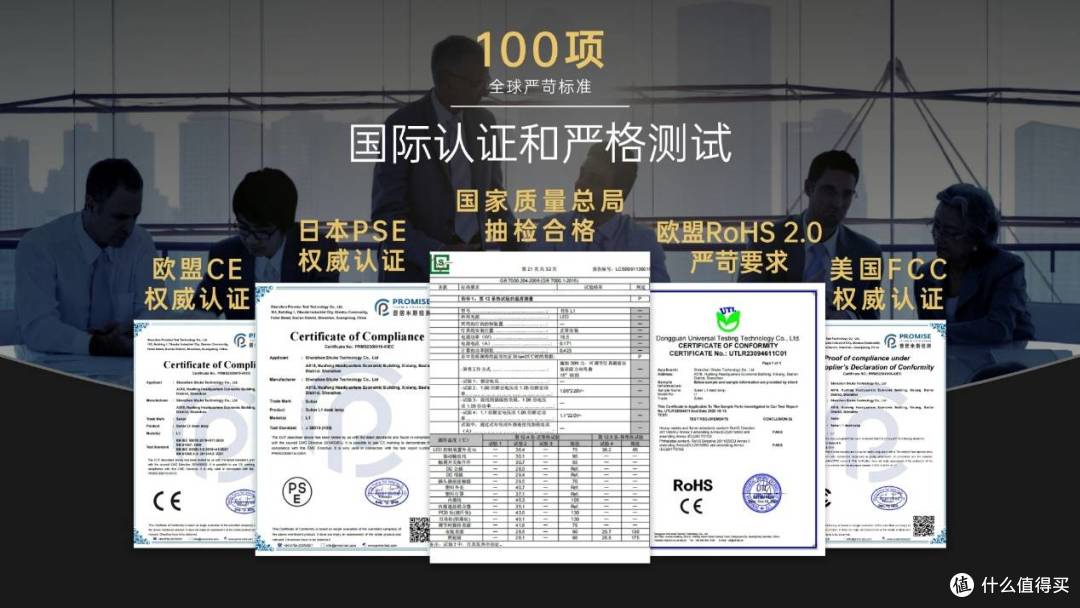Click the temperature results table in the center report
The height and width of the screenshot is (608, 1080).
539,488
